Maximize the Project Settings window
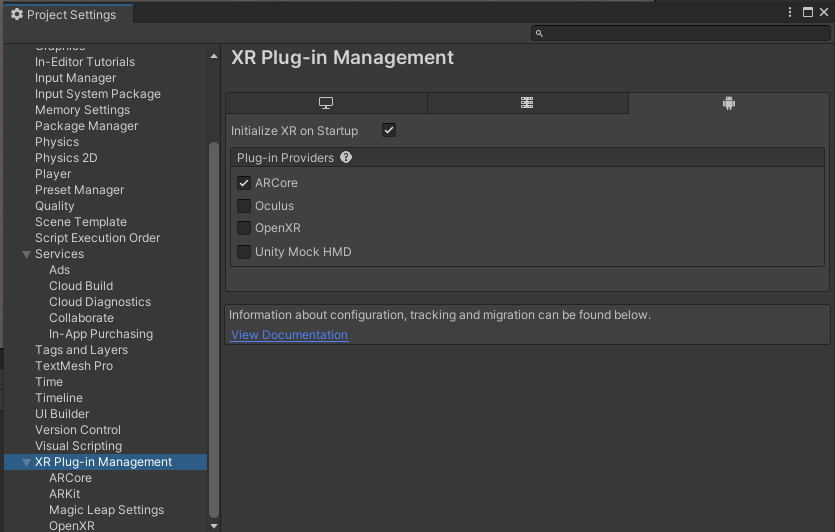This screenshot has height=532, width=835. point(808,12)
